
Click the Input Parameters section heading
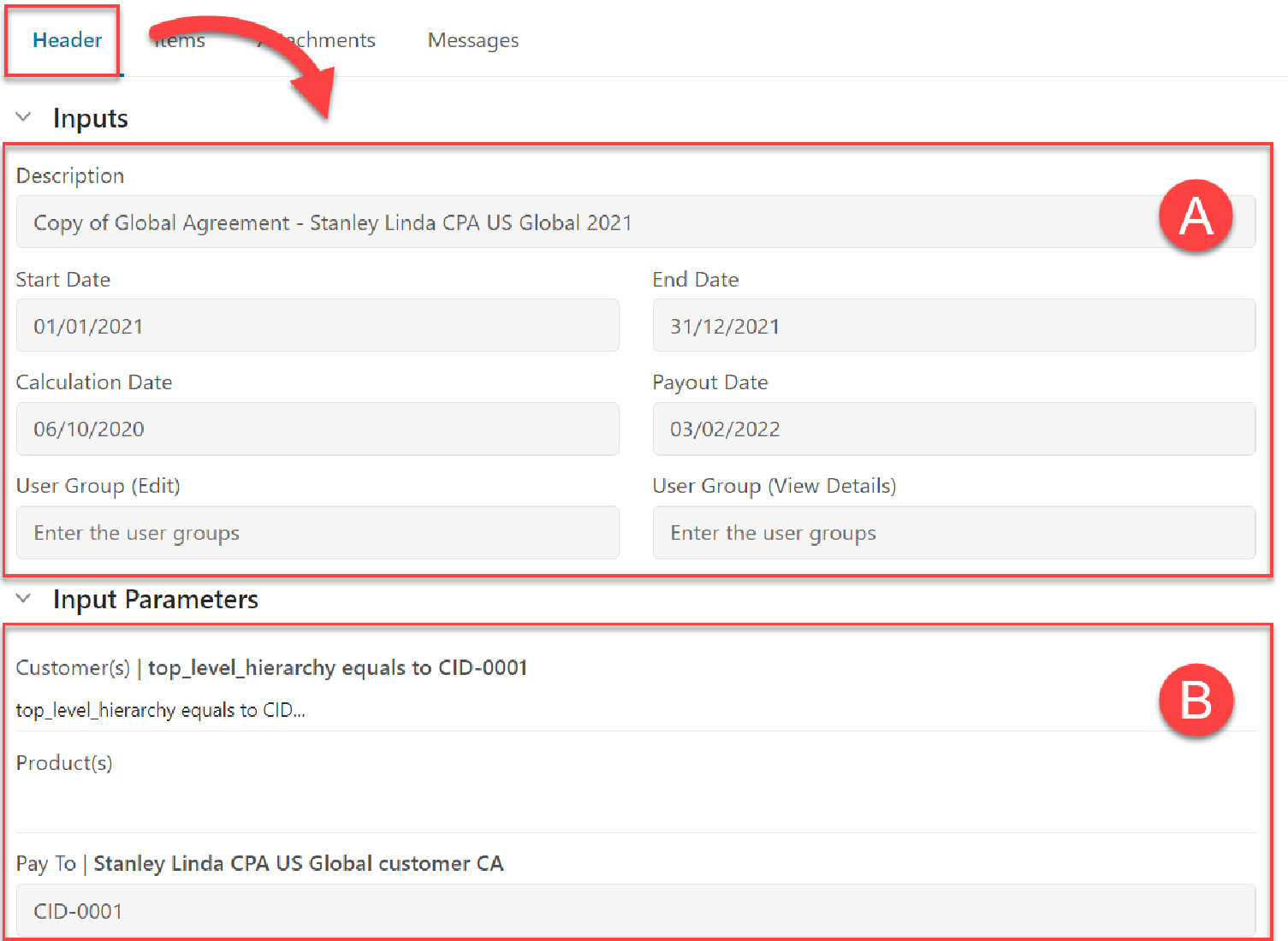click(x=155, y=599)
